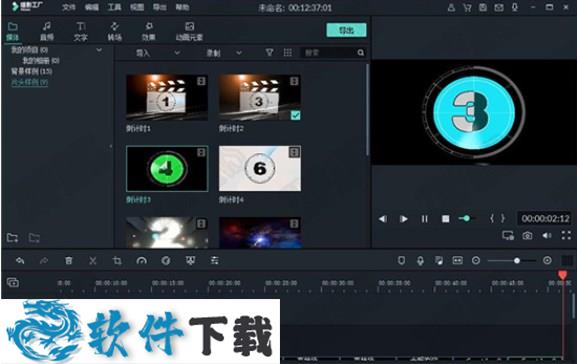Click the search magnifier icon

click(361, 53)
